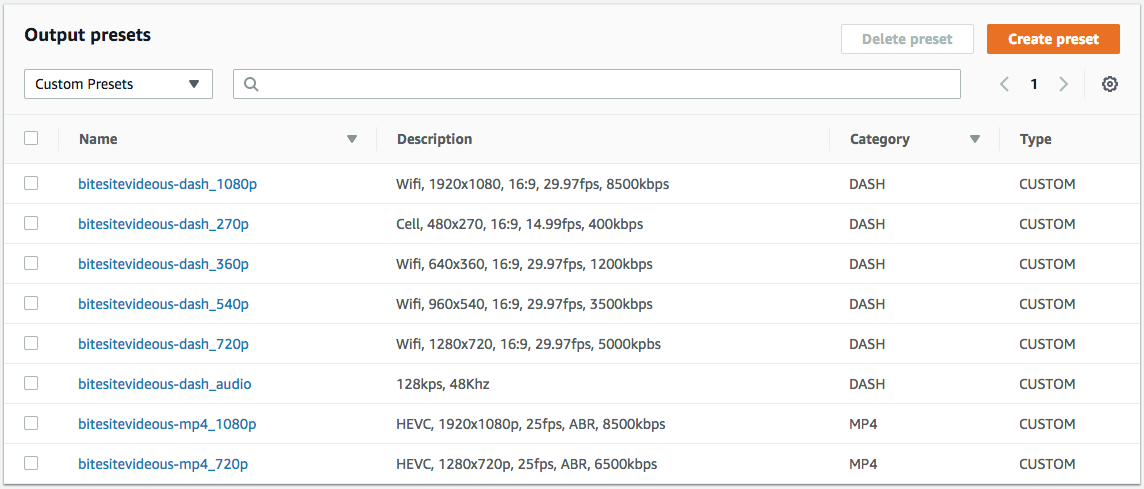Select page number 1 in pagination
Image resolution: width=1144 pixels, height=489 pixels.
(x=1034, y=84)
